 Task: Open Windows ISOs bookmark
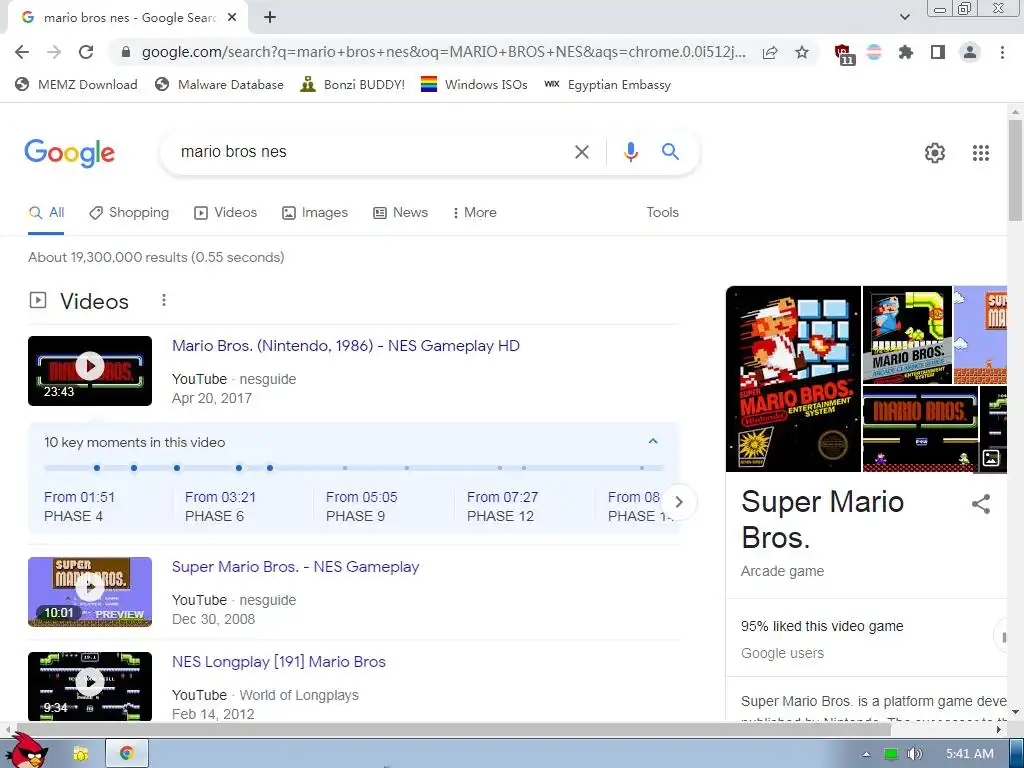click(474, 84)
